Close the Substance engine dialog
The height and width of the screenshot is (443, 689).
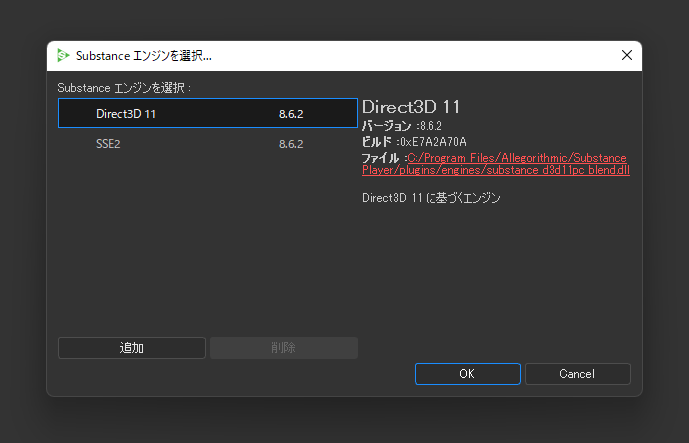627,55
